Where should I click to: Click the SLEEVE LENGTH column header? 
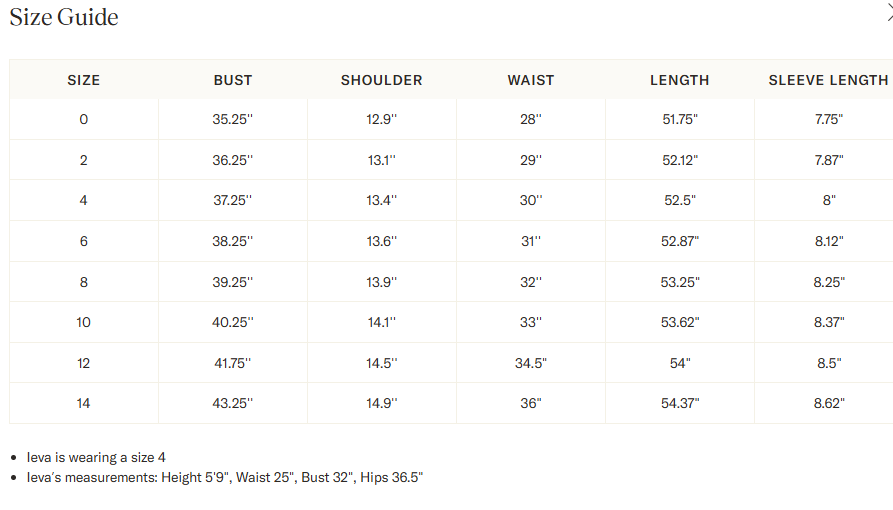(828, 80)
